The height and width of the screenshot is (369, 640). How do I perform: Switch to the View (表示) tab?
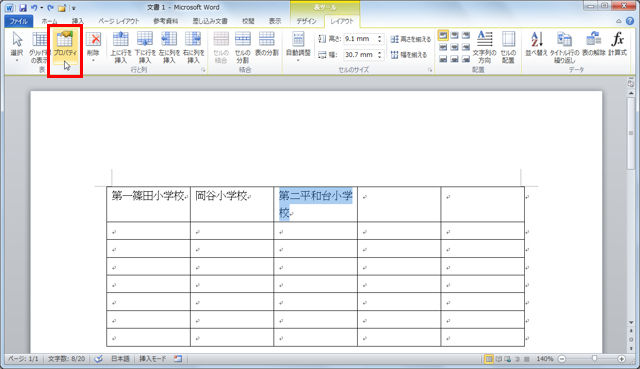pos(275,21)
